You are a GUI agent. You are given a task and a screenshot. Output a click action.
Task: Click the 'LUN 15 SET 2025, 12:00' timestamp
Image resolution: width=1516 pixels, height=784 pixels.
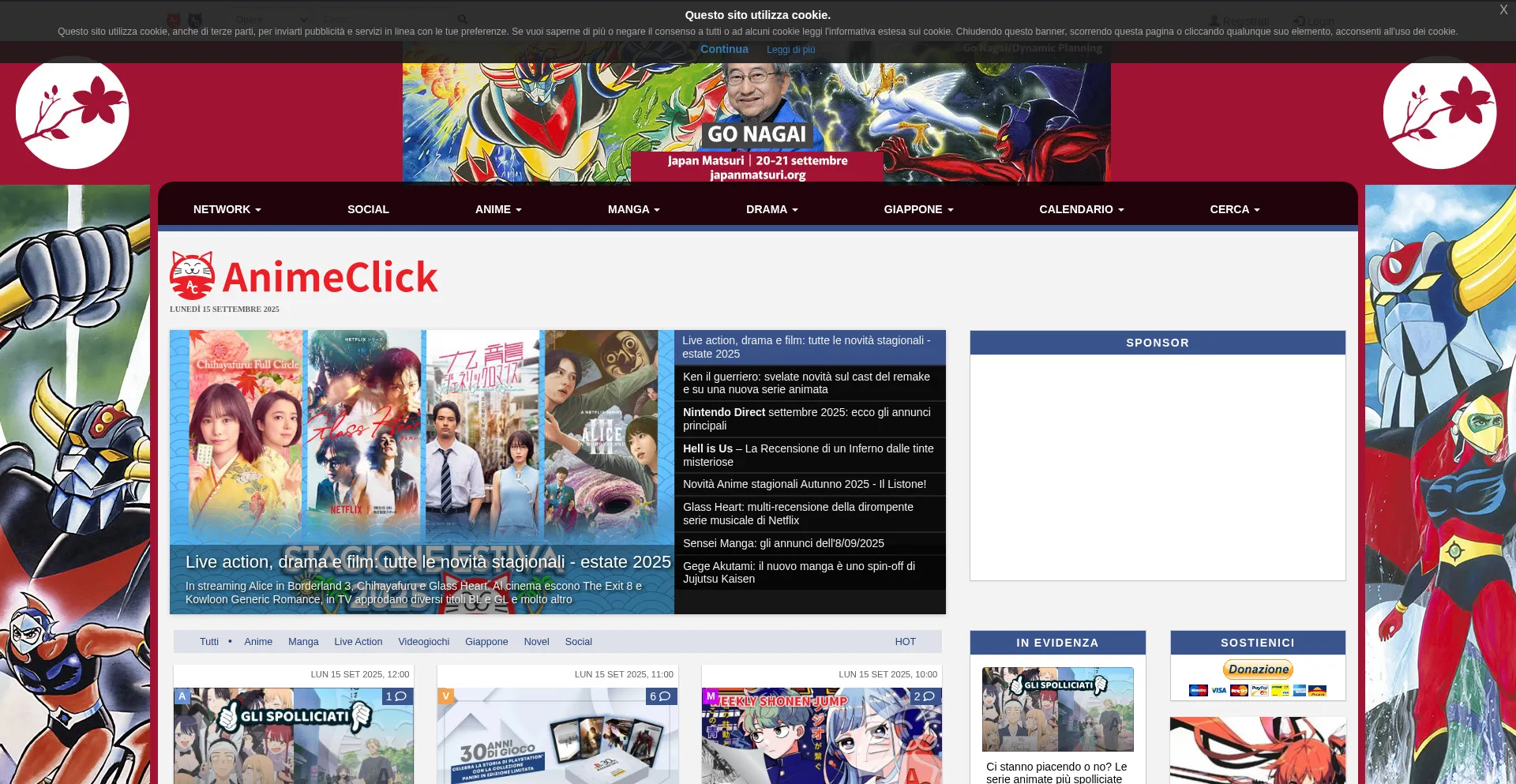[360, 674]
